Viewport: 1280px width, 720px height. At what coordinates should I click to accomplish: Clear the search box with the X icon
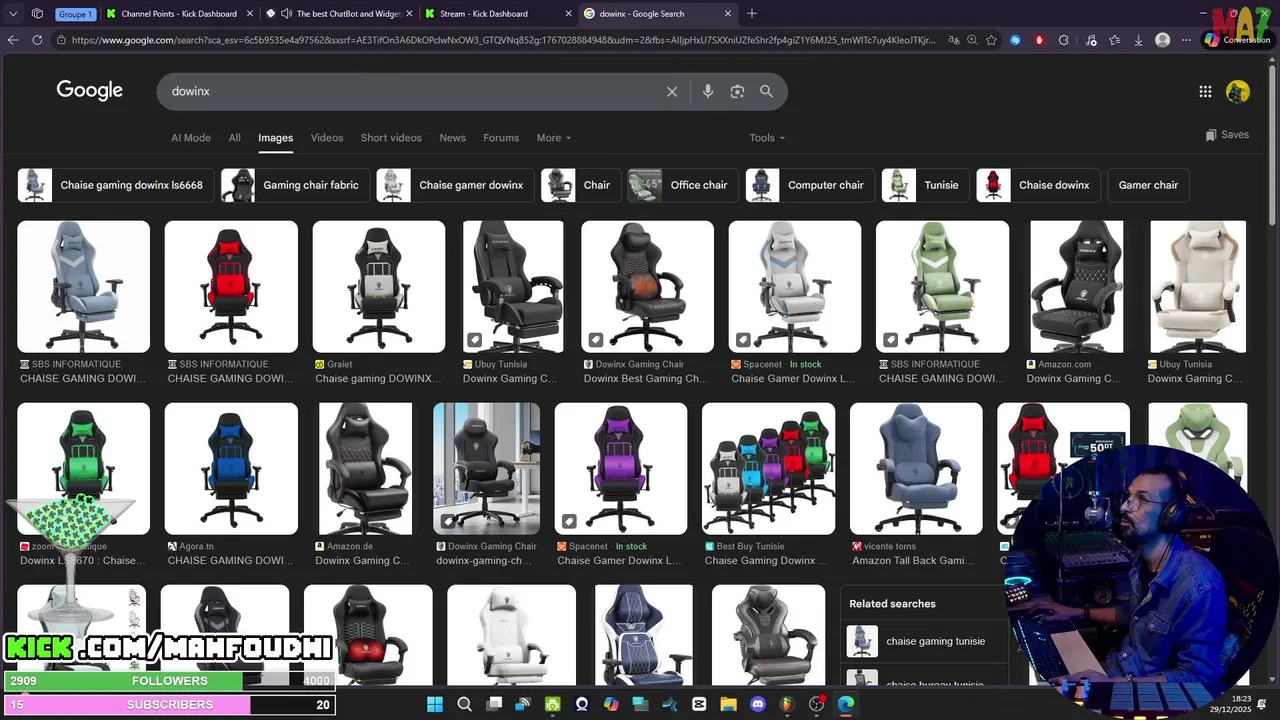(x=672, y=91)
